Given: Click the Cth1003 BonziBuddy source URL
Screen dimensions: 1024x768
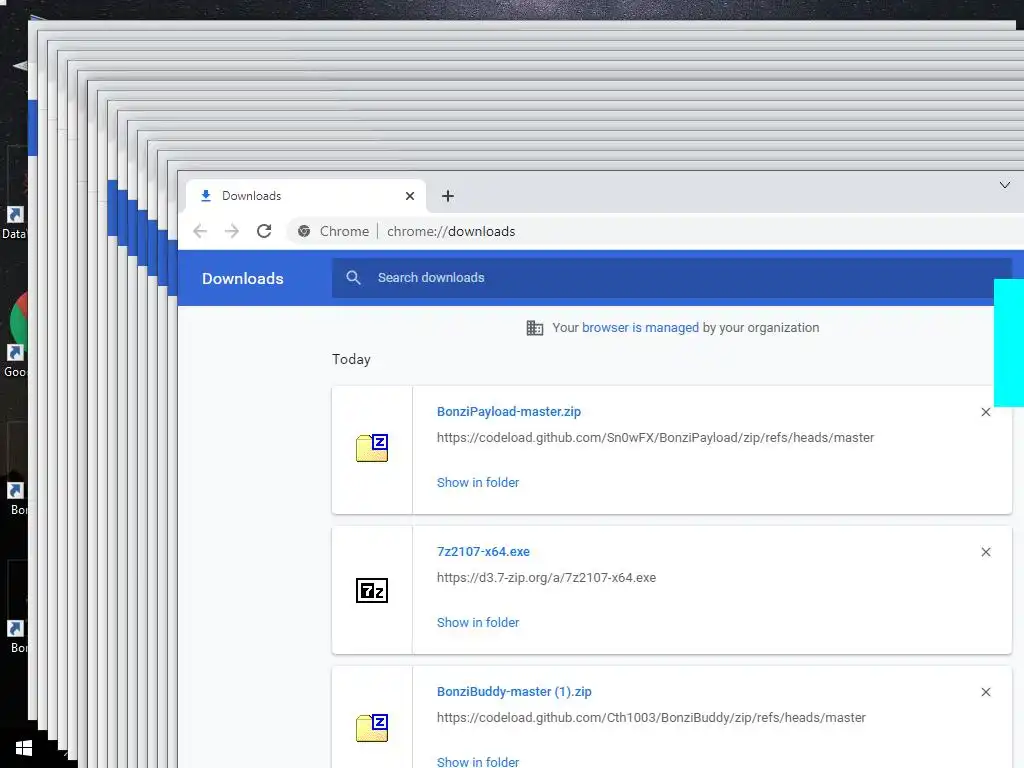Looking at the screenshot, I should pyautogui.click(x=651, y=718).
